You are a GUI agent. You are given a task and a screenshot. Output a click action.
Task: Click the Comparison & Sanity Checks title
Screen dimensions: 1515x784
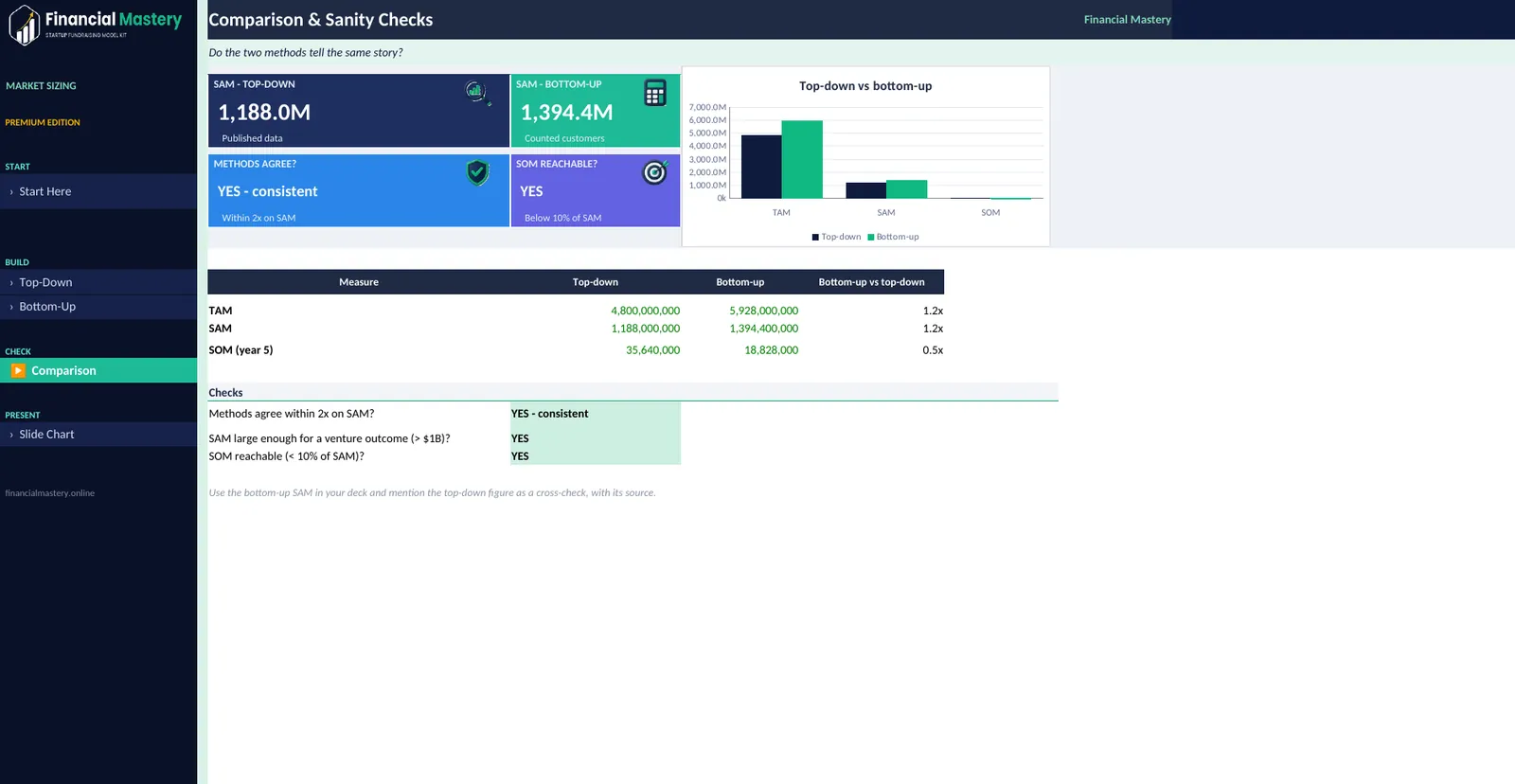[320, 20]
